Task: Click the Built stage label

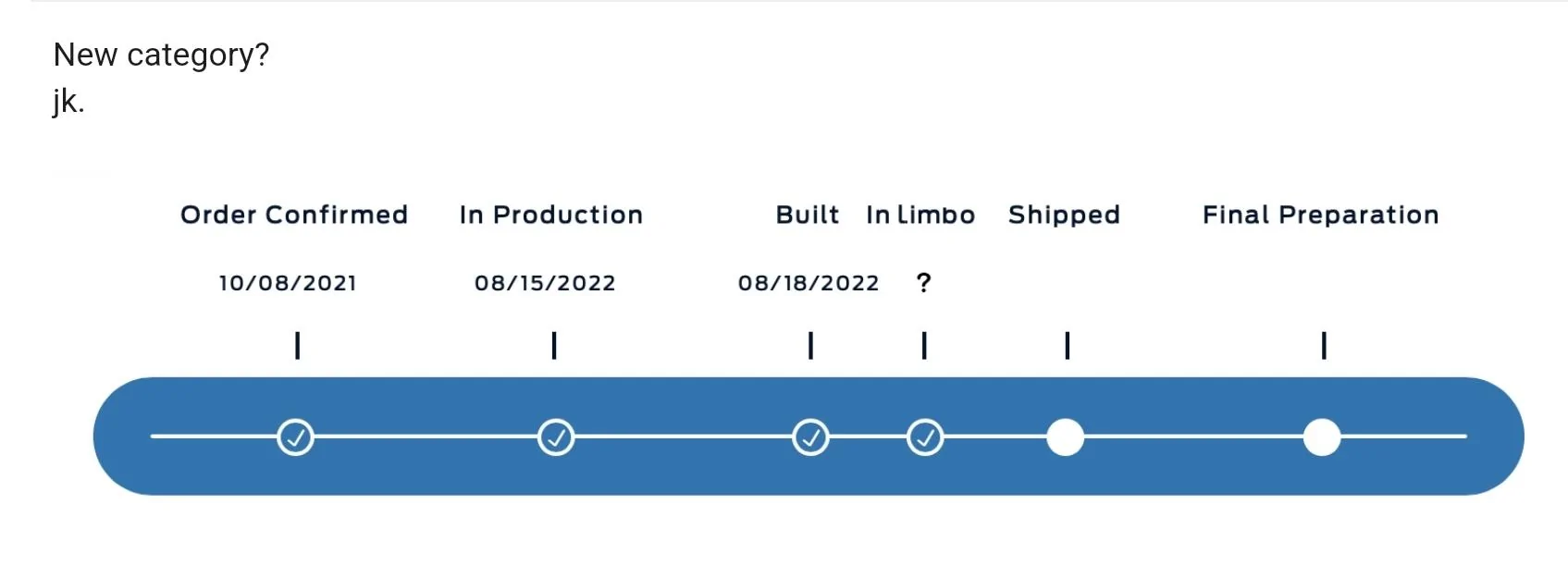Action: 808,215
